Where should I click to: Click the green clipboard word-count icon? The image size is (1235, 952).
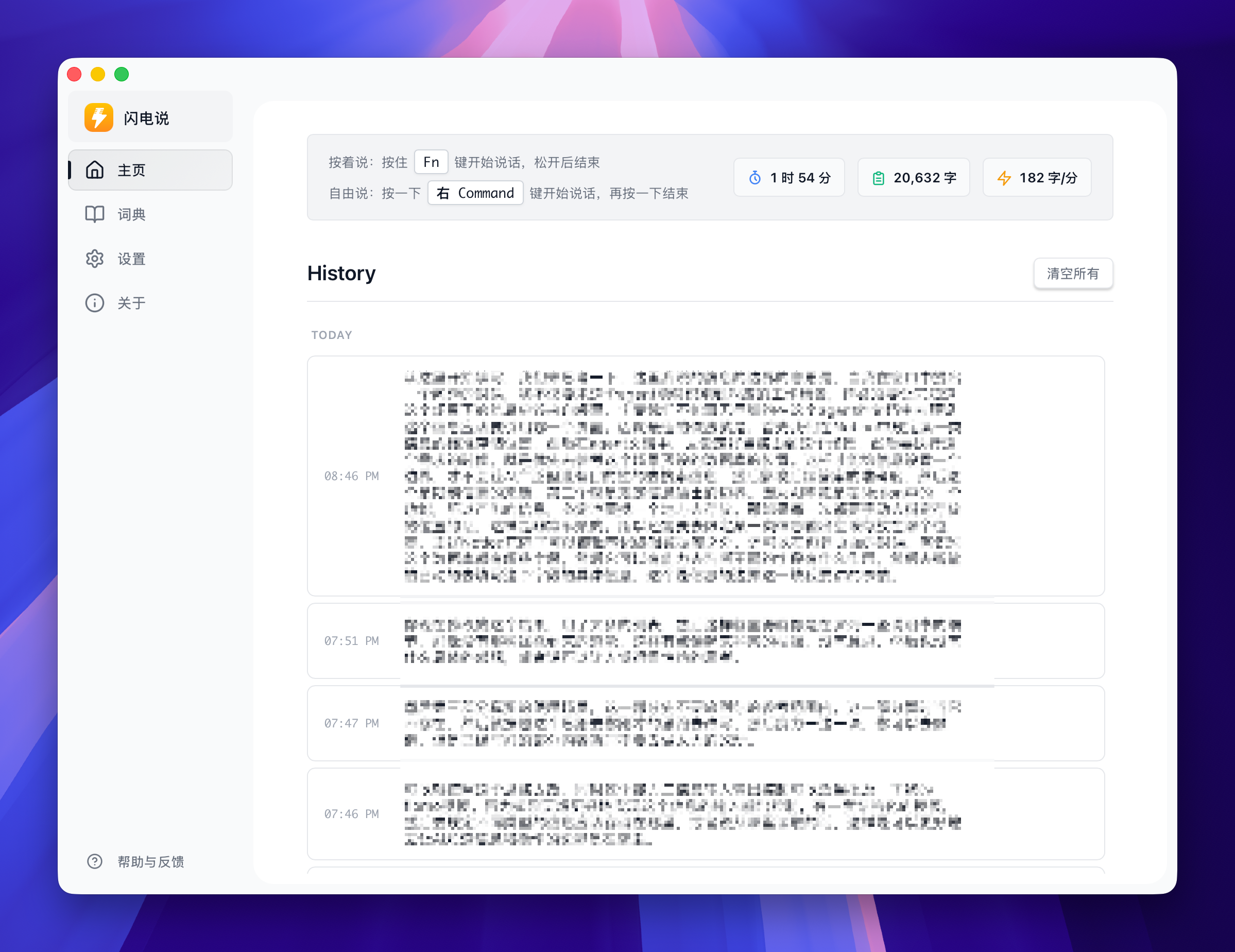pyautogui.click(x=878, y=178)
